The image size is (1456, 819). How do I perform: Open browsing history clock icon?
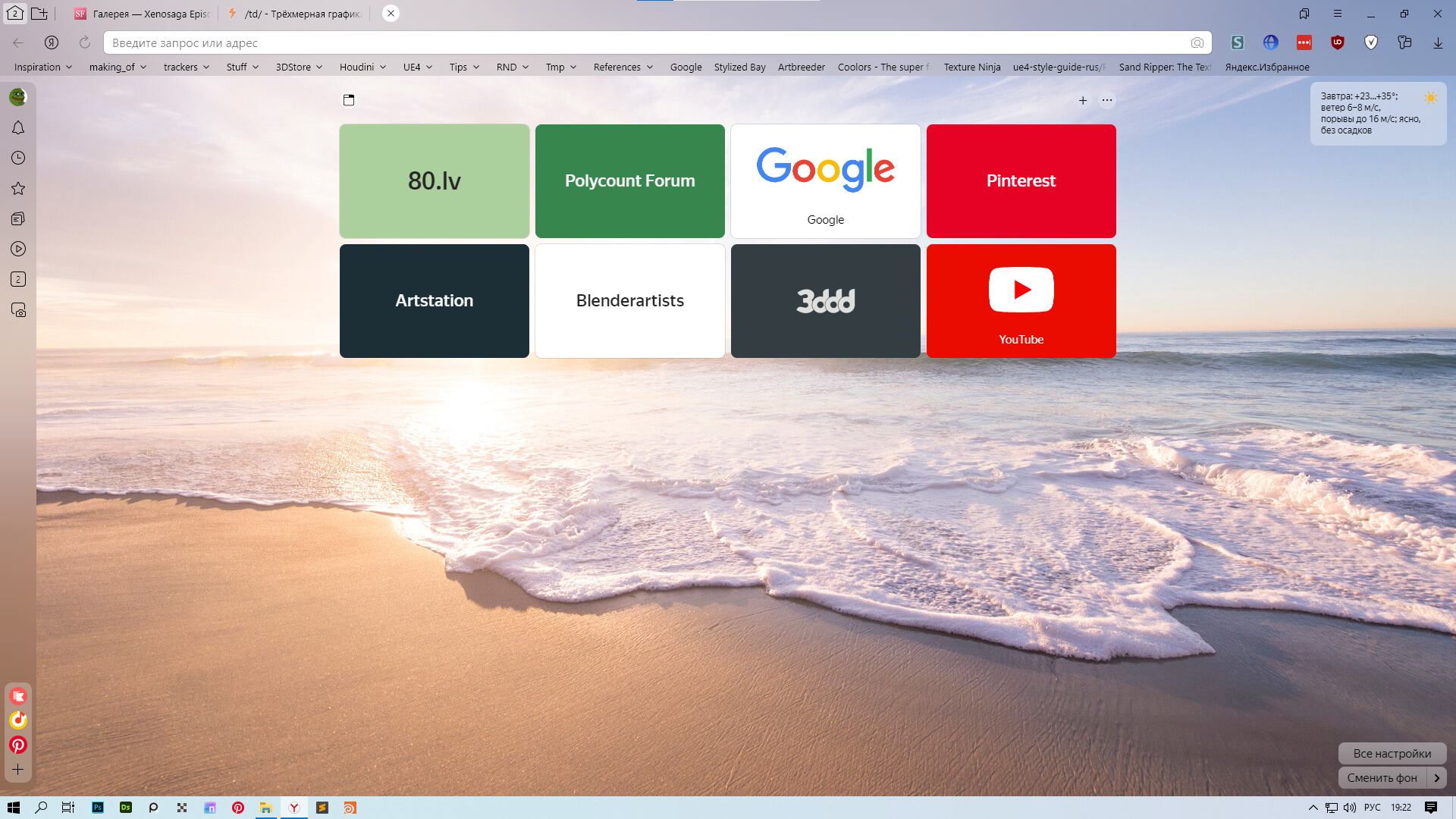[x=18, y=158]
